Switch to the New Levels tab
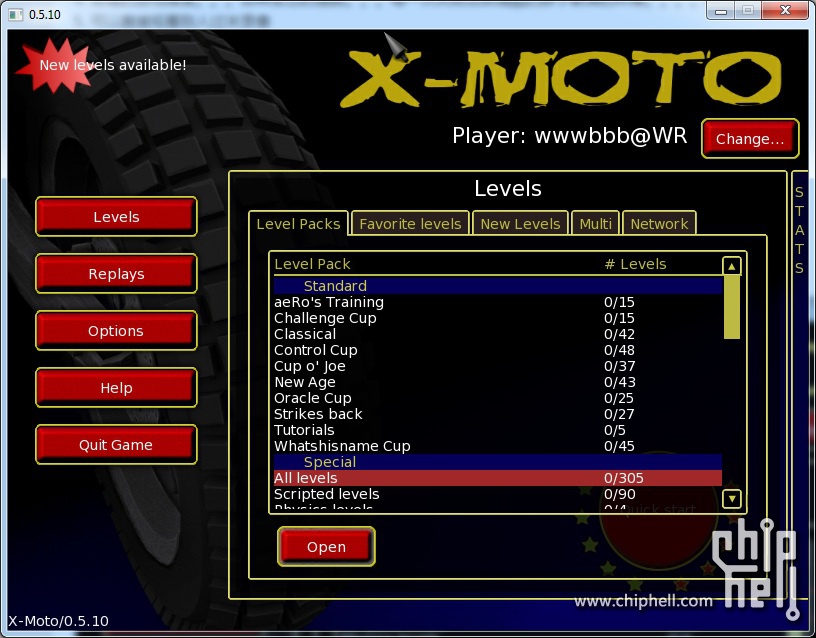 coord(520,224)
